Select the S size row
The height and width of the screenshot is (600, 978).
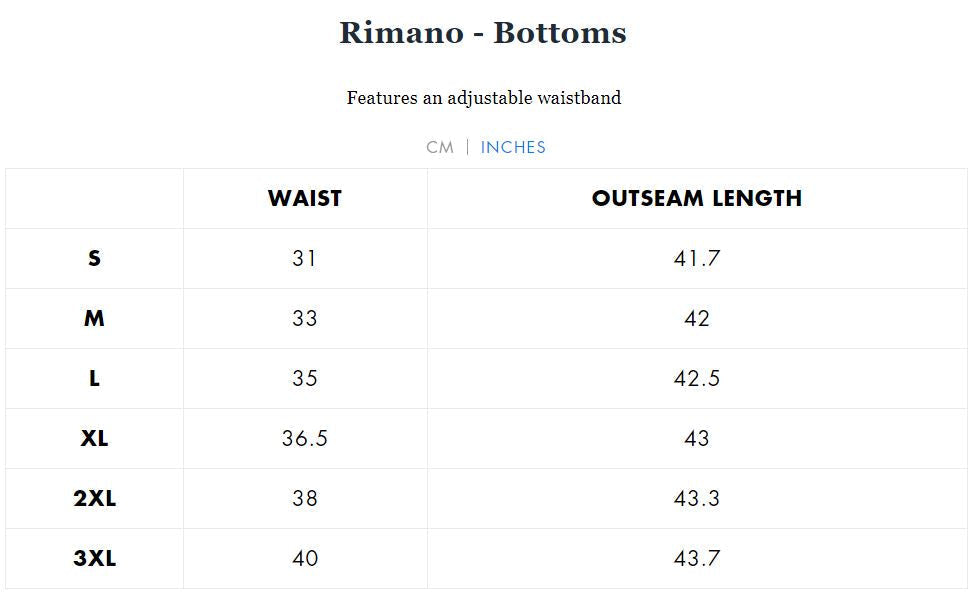point(94,258)
